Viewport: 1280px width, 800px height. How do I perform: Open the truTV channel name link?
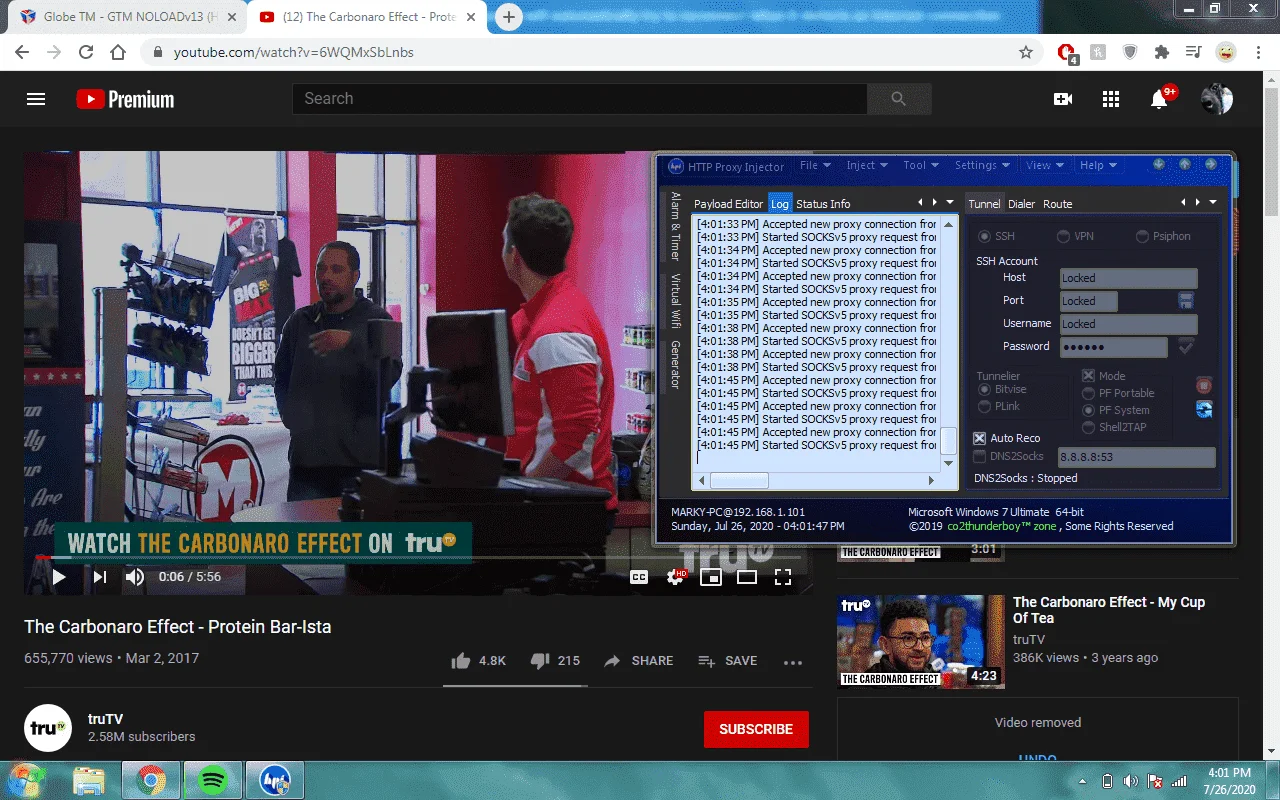coord(105,719)
